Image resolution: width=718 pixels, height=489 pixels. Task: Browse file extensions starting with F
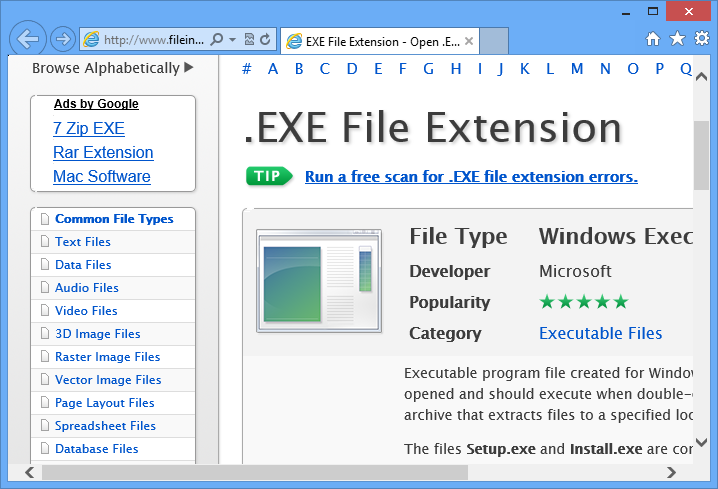point(403,69)
